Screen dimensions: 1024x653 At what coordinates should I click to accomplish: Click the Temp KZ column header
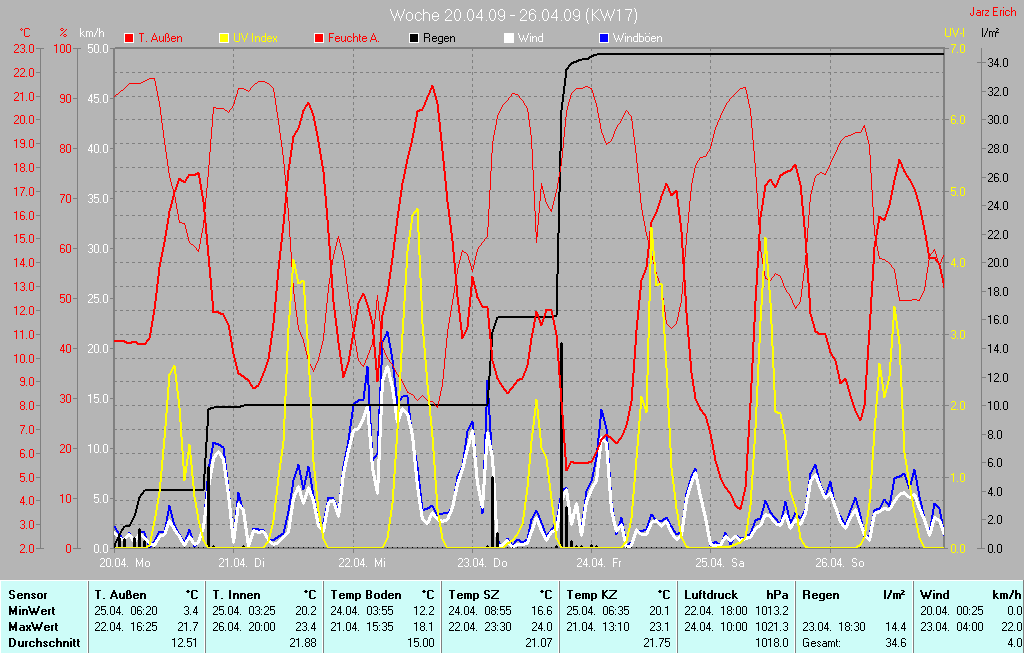click(x=592, y=595)
